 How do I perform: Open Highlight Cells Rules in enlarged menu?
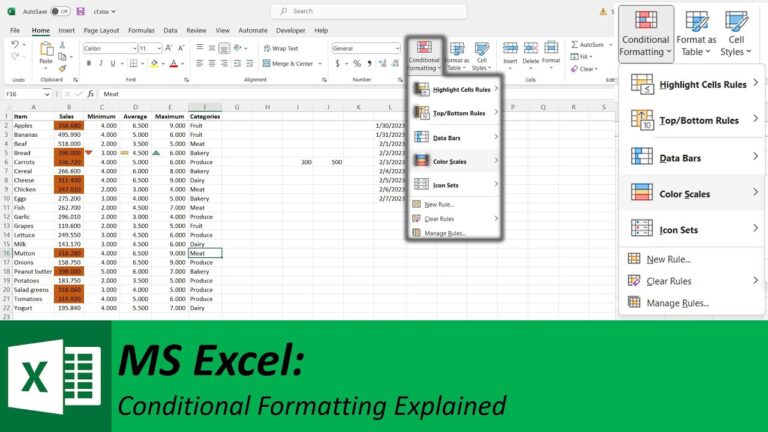click(693, 84)
